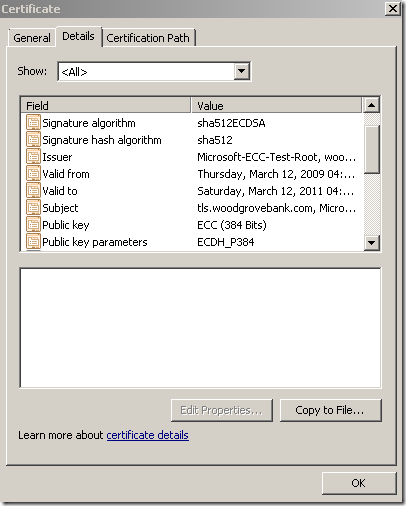Click the Subject field icon
This screenshot has height=506, width=406.
(33, 208)
